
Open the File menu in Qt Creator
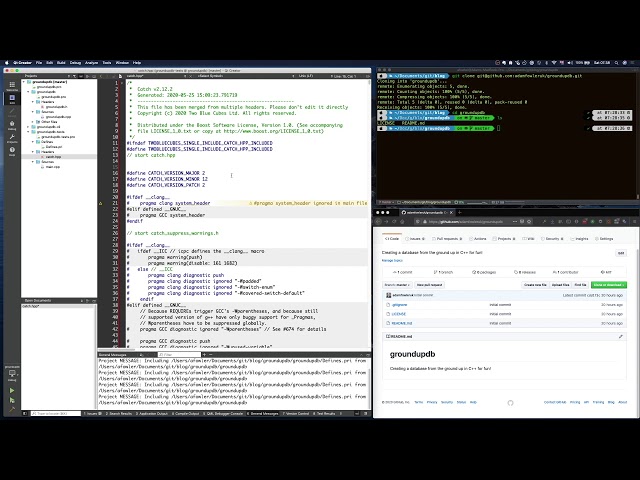pyautogui.click(x=39, y=63)
